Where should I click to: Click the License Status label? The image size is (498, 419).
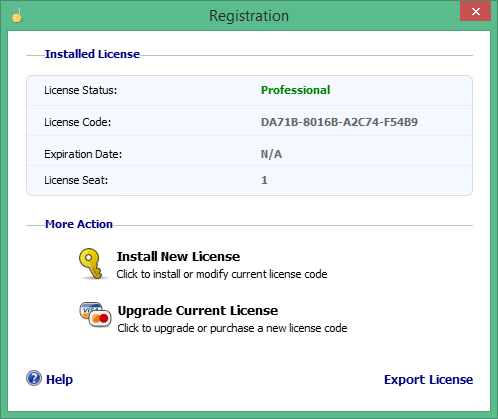pos(81,90)
